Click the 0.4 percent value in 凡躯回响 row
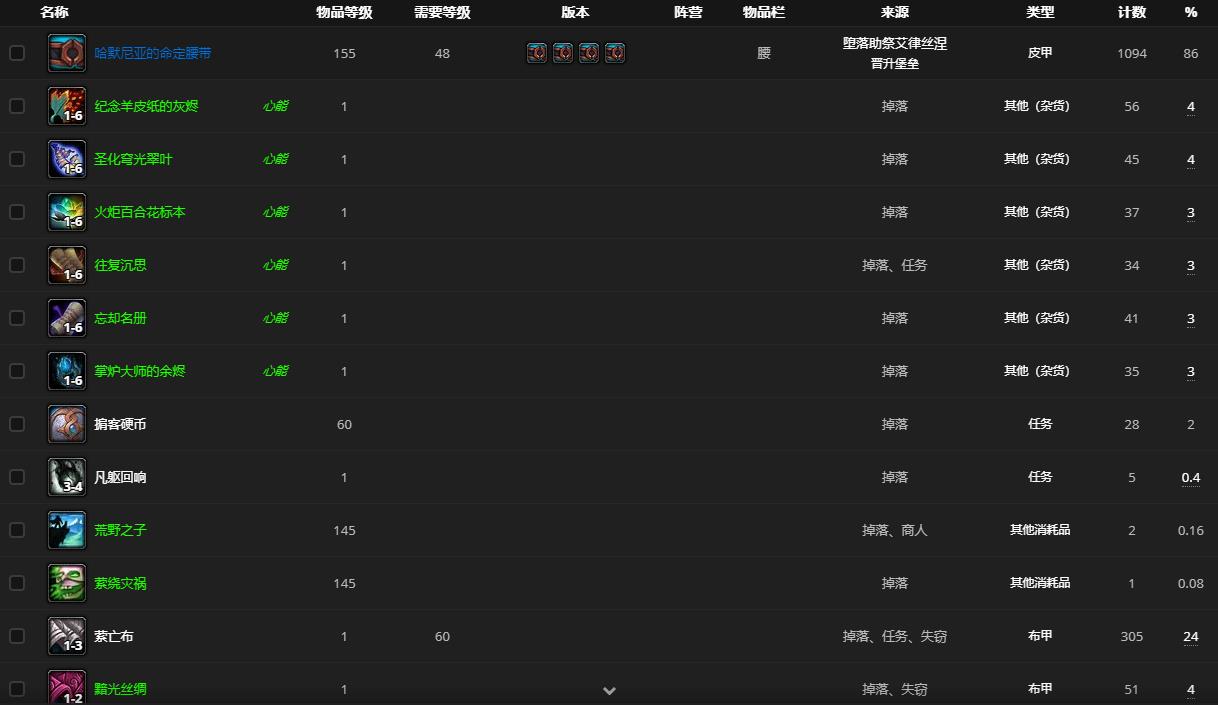This screenshot has height=705, width=1218. pyautogui.click(x=1191, y=477)
